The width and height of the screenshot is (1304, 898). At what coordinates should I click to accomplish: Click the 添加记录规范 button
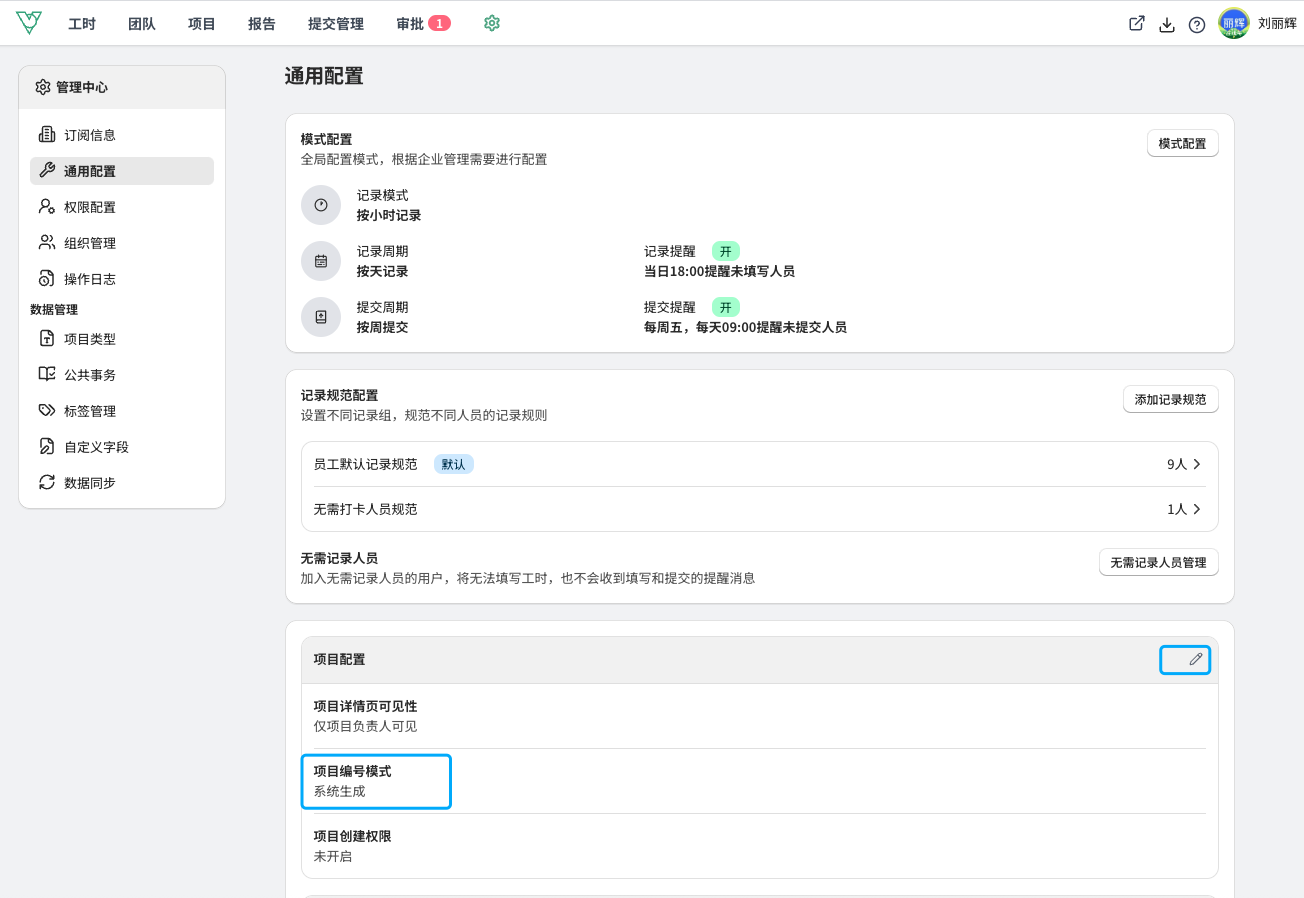[1170, 400]
